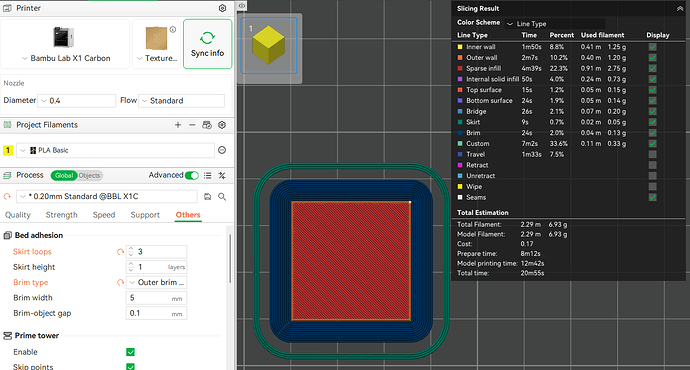The image size is (690, 370).
Task: Open the Color Scheme Line Type dropdown
Action: tap(555, 24)
